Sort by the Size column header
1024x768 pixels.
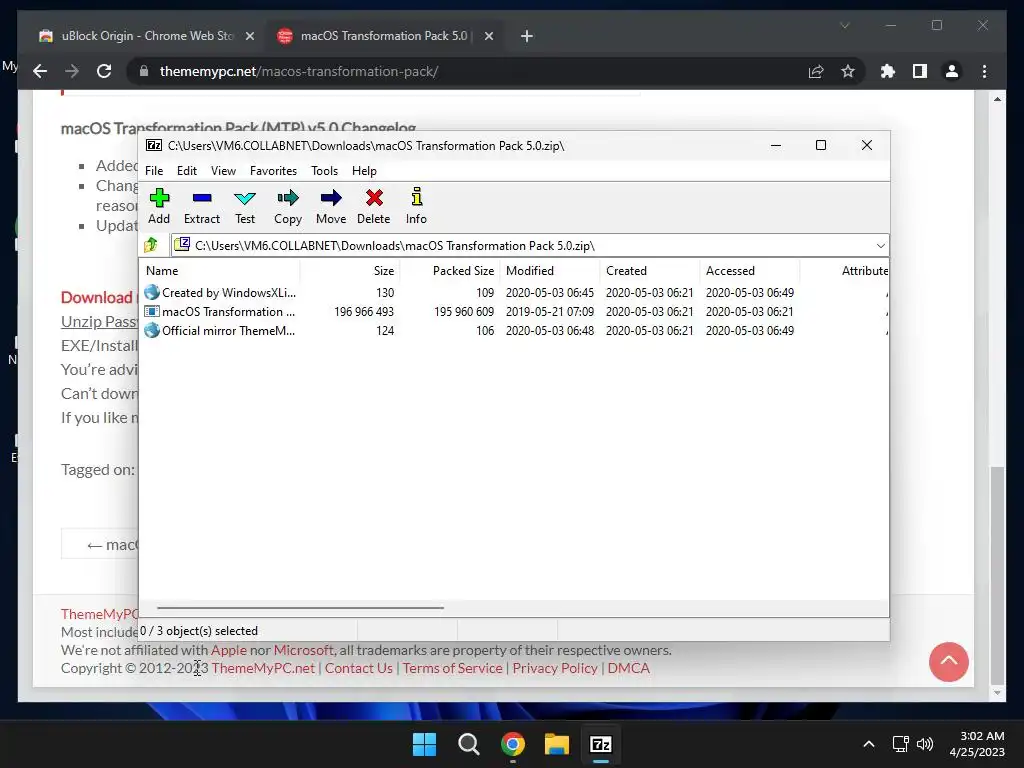tap(350, 270)
